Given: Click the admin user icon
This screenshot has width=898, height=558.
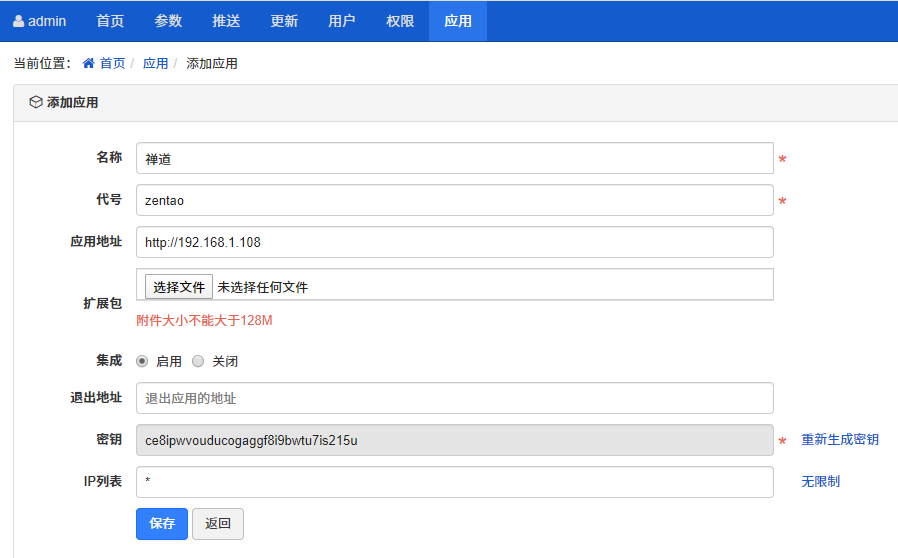Looking at the screenshot, I should (18, 21).
